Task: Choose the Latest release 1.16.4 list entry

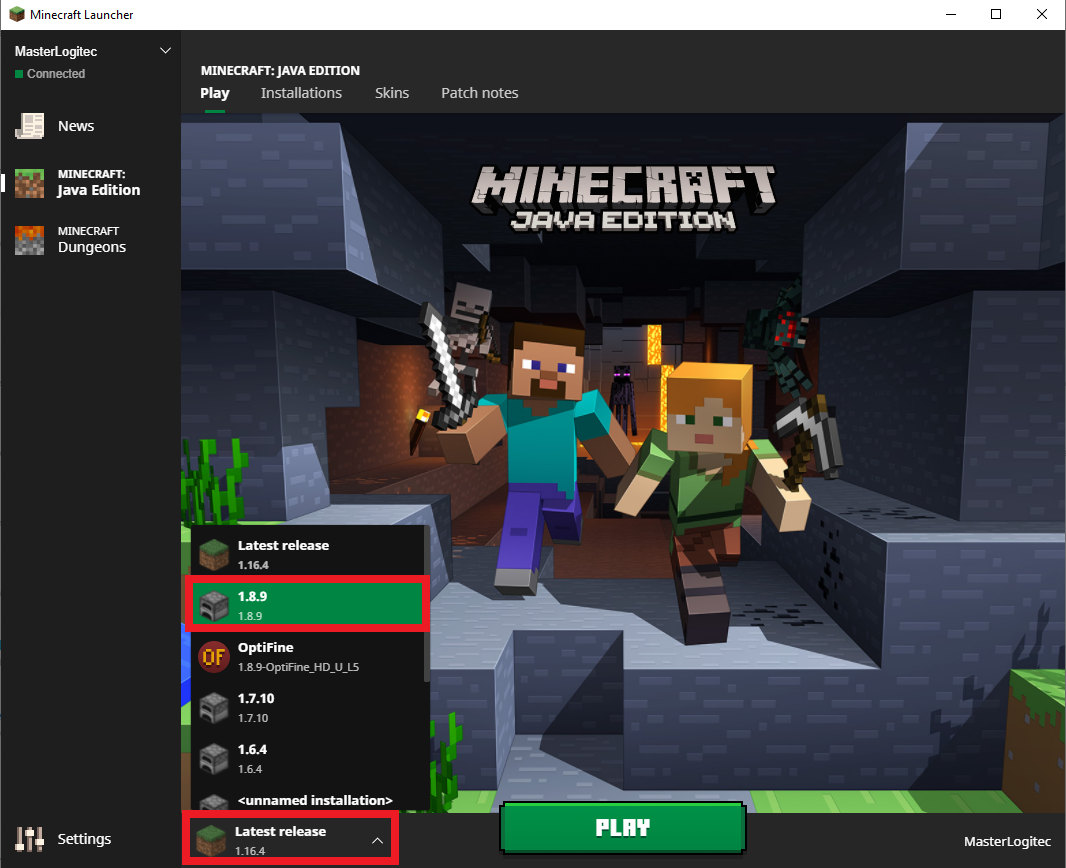Action: pyautogui.click(x=309, y=555)
